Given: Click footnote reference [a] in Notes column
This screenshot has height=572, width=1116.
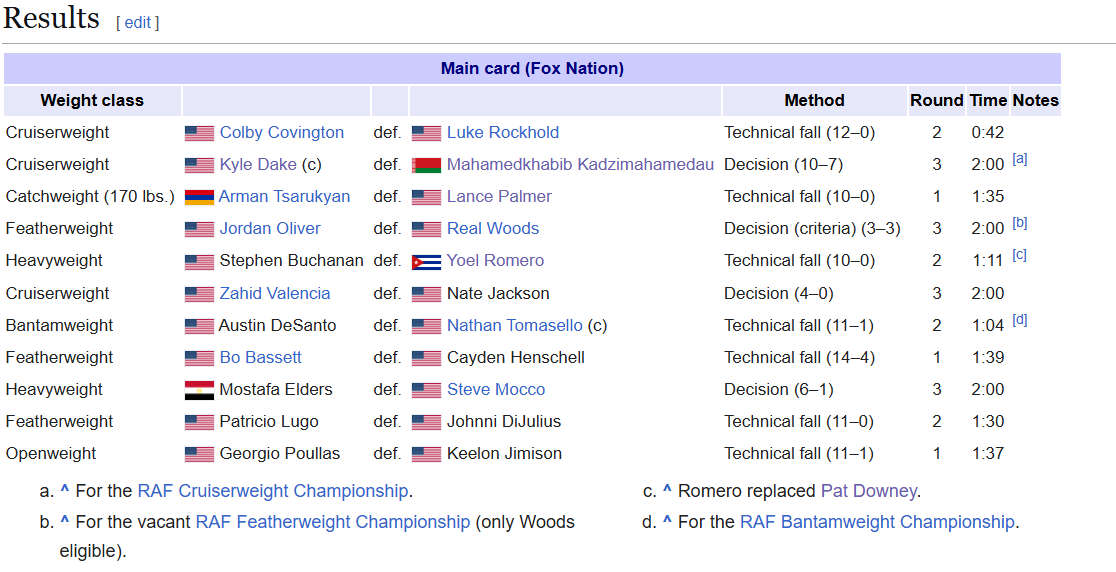Looking at the screenshot, I should click(x=1019, y=159).
